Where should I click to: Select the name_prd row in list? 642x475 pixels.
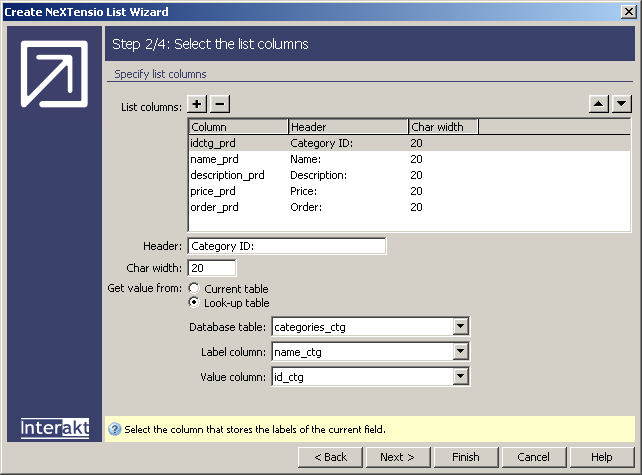click(214, 159)
